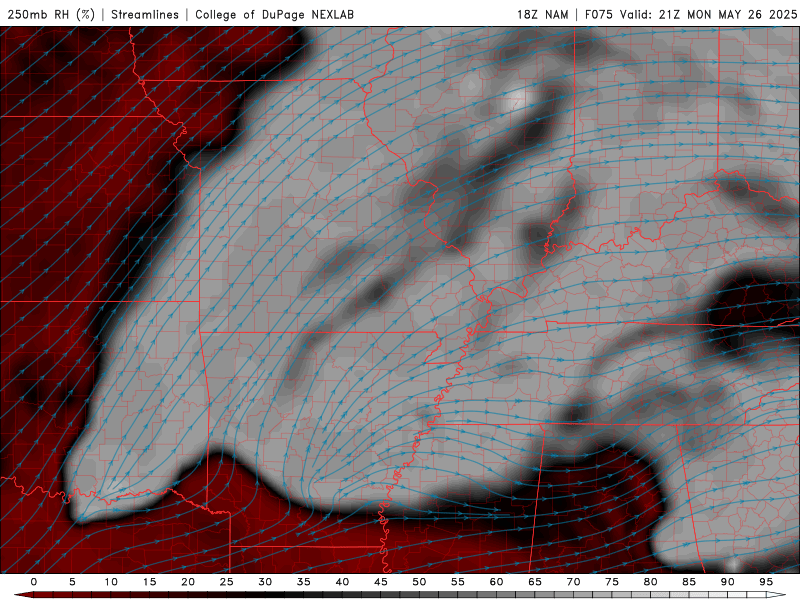Click the "18Z NAM" model run label
This screenshot has width=800, height=600.
543,14
